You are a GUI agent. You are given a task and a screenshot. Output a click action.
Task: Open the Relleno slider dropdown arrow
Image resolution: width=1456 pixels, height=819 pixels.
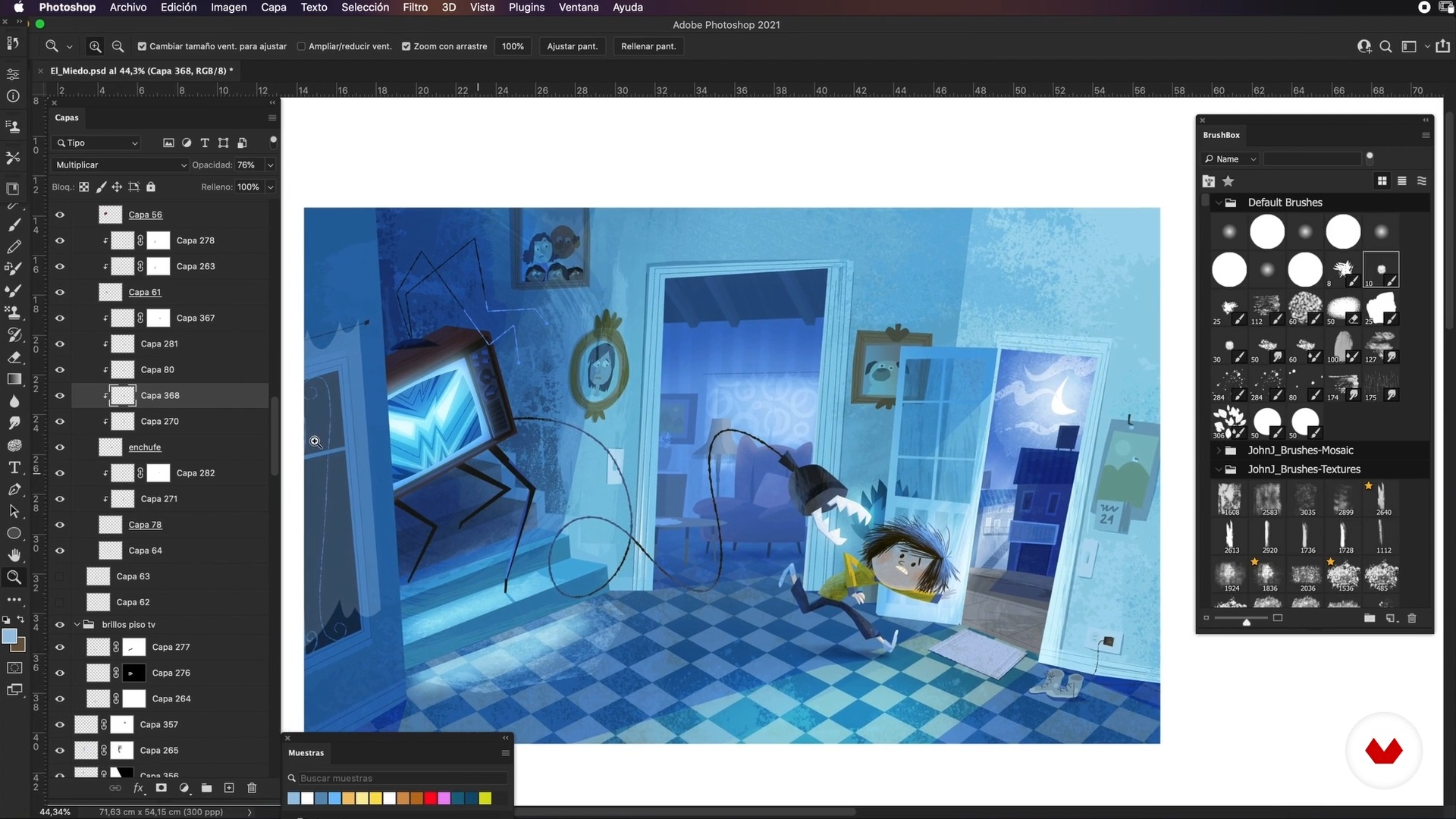pos(271,187)
